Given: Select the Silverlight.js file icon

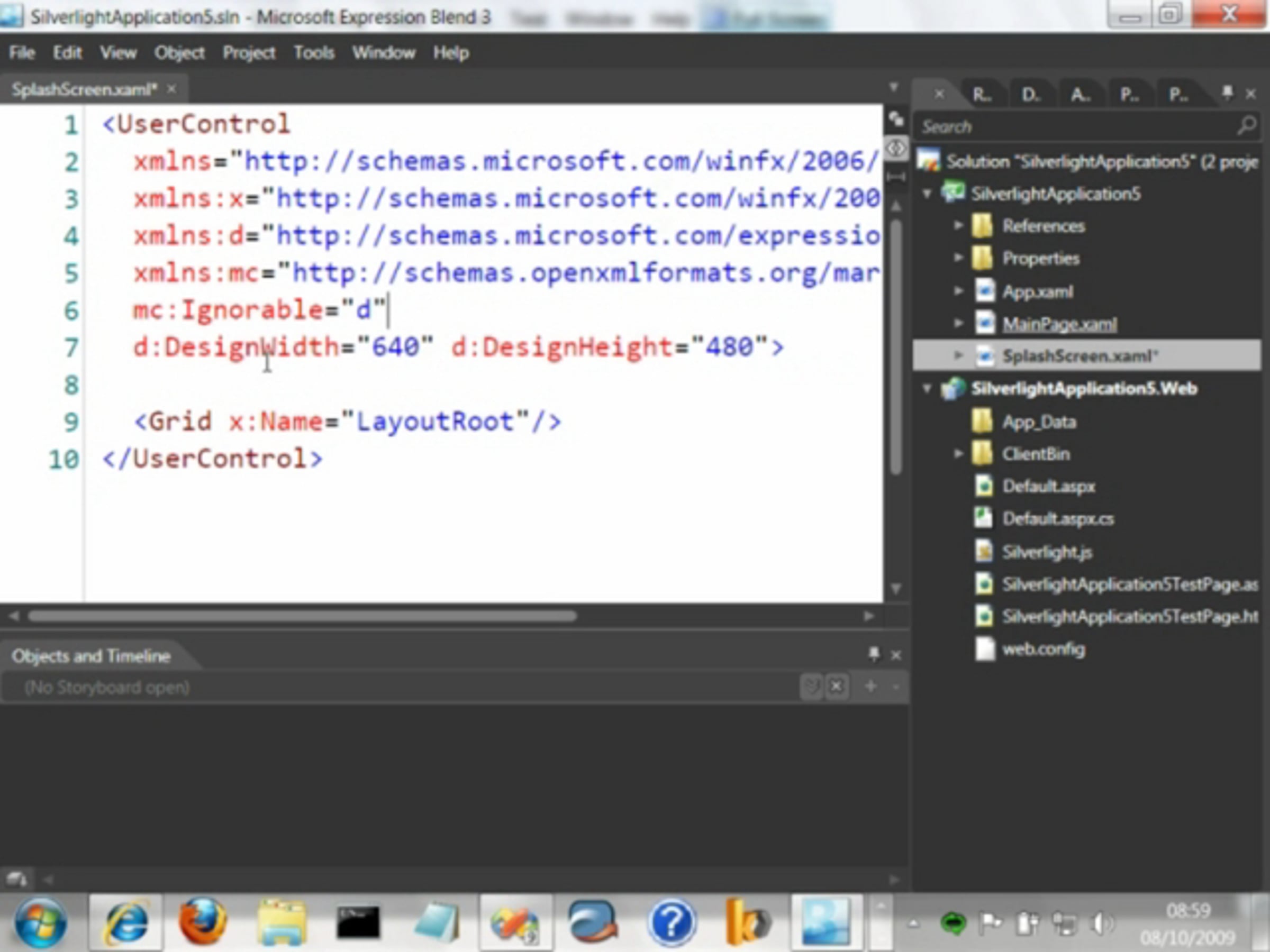Looking at the screenshot, I should point(984,552).
